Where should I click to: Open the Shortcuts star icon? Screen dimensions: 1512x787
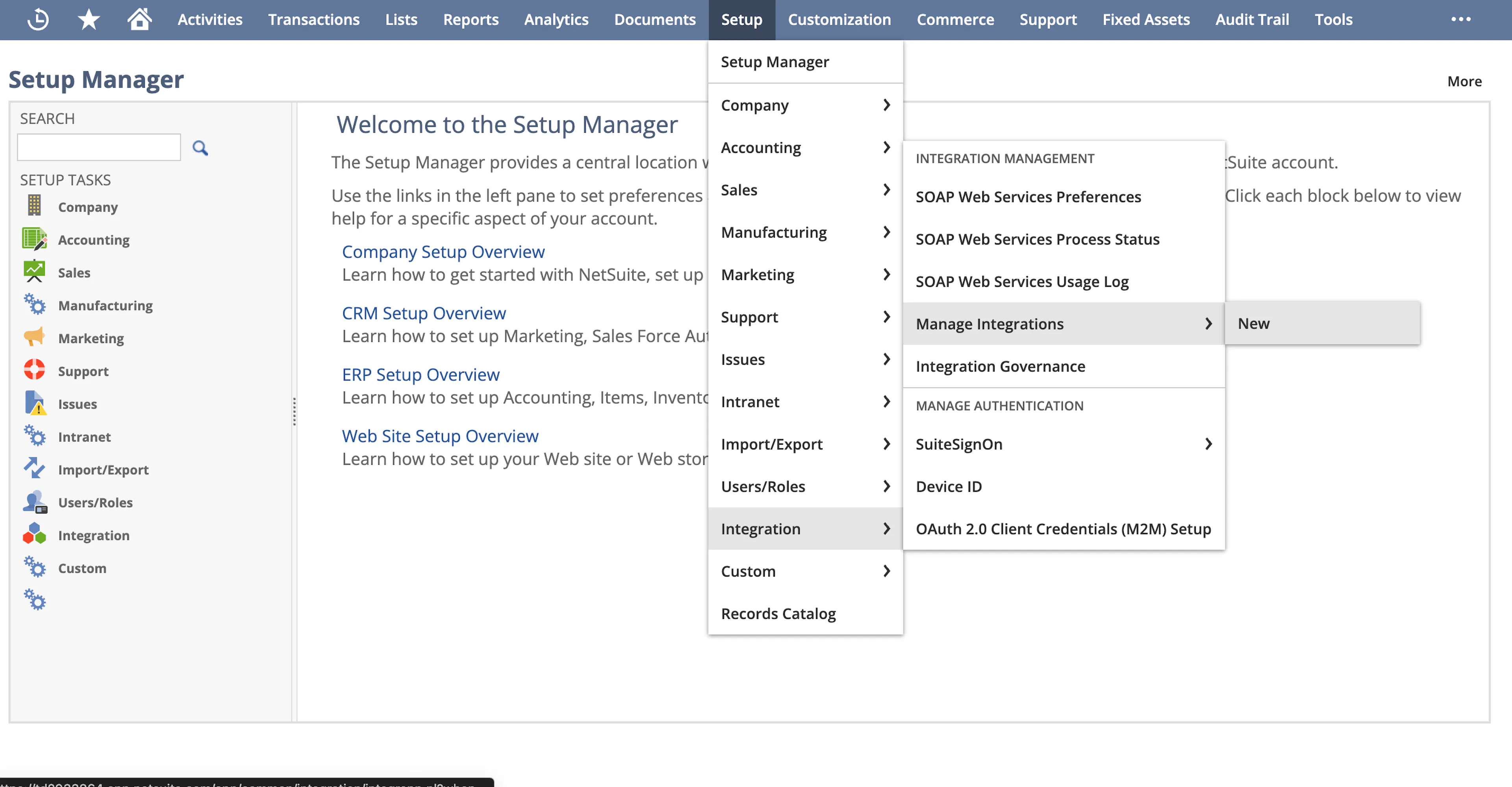point(89,19)
